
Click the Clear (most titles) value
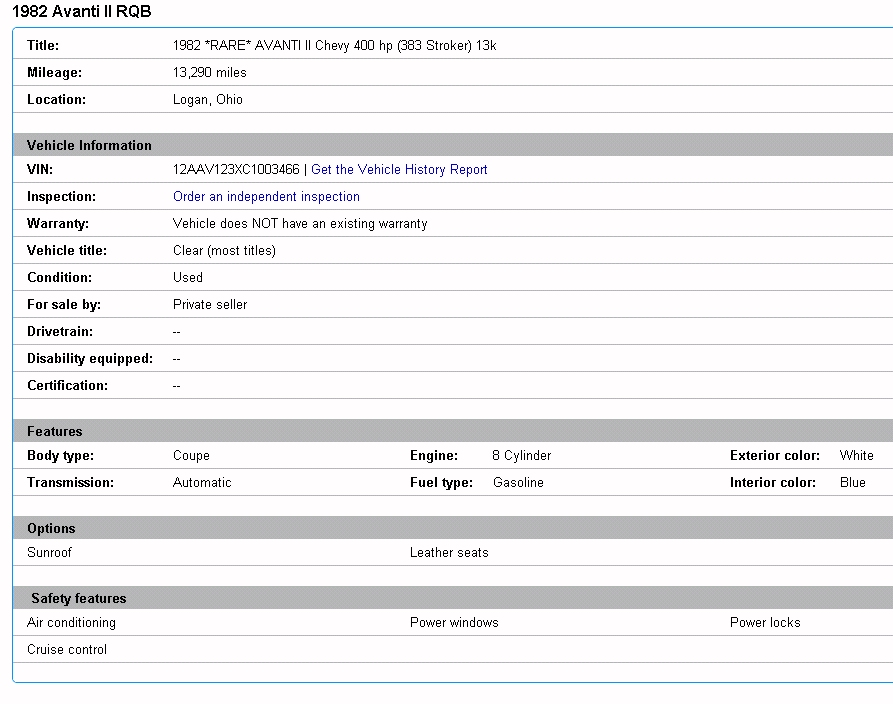coord(224,251)
